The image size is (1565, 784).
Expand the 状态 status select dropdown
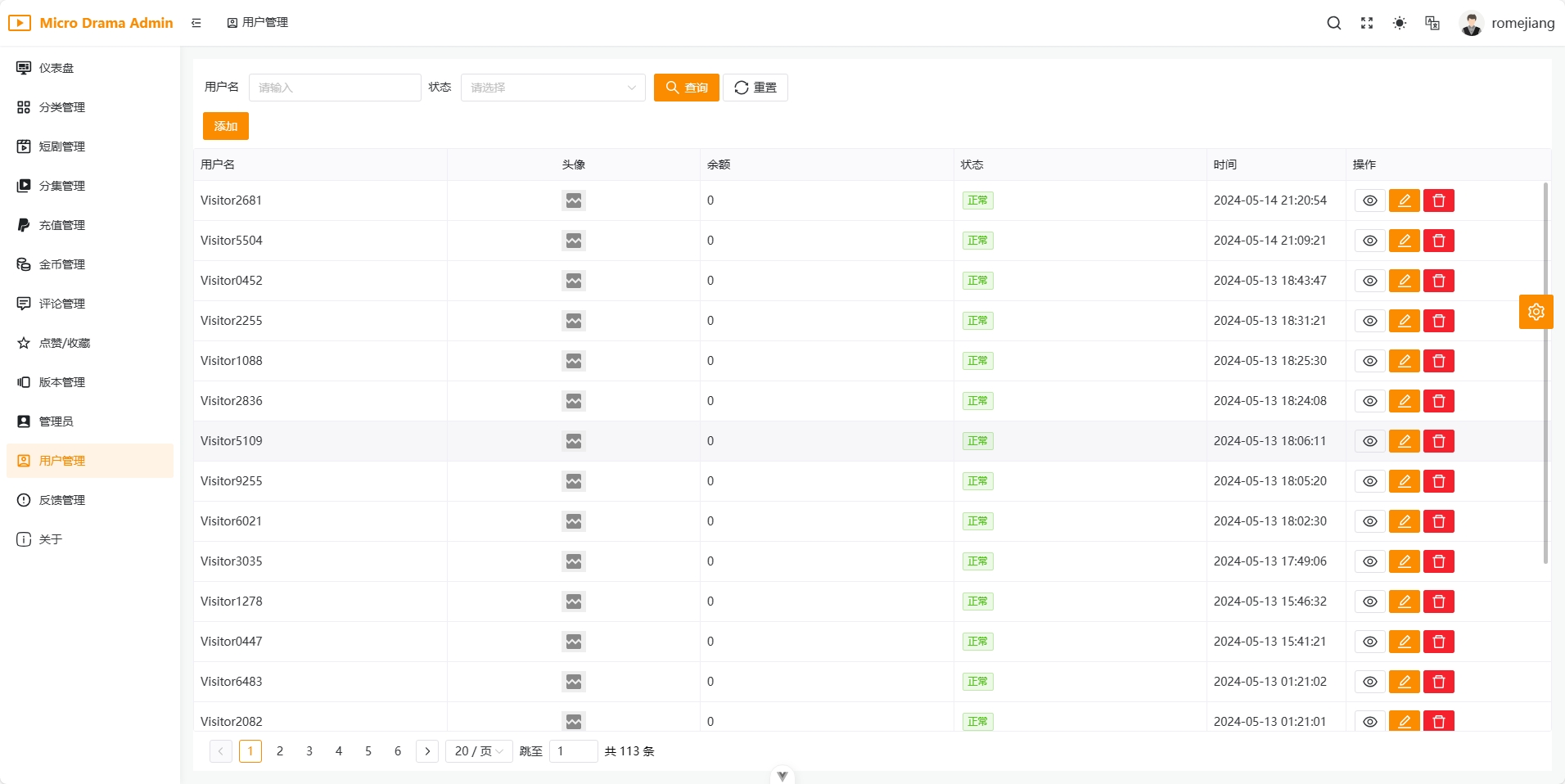click(x=552, y=88)
